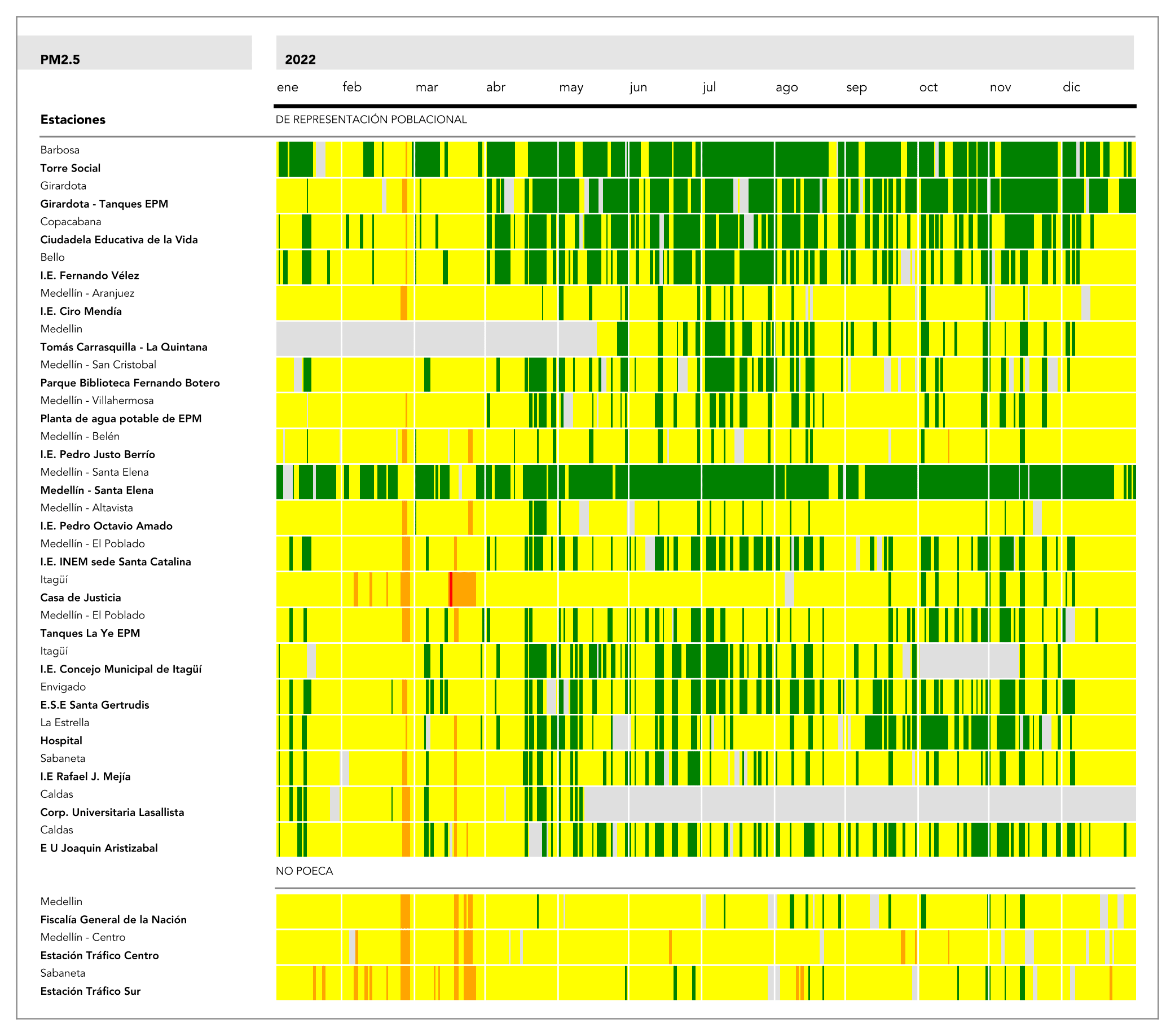This screenshot has width=1175, height=1036.
Task: Select the Girardota - Tanques EPM station label
Action: click(x=104, y=204)
